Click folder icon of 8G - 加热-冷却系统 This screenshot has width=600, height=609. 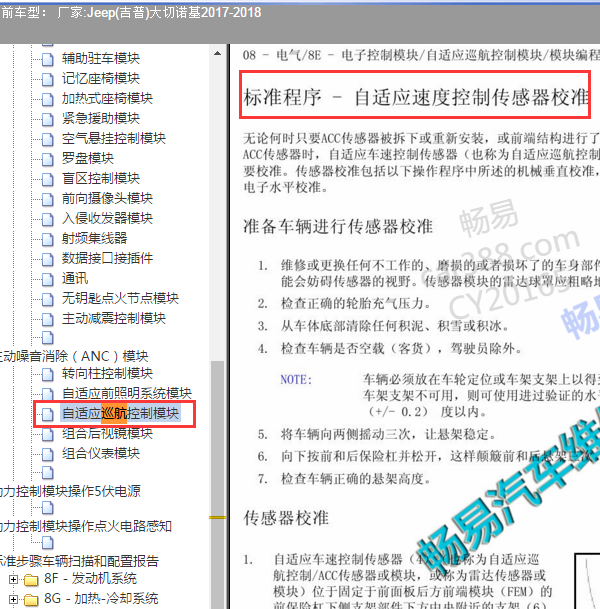coord(31,600)
